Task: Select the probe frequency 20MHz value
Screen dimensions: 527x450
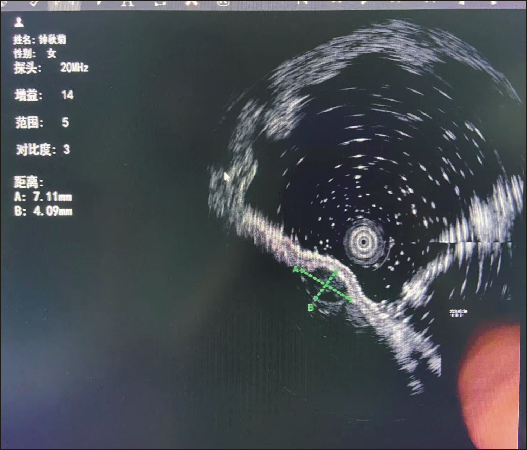Action: (x=74, y=68)
